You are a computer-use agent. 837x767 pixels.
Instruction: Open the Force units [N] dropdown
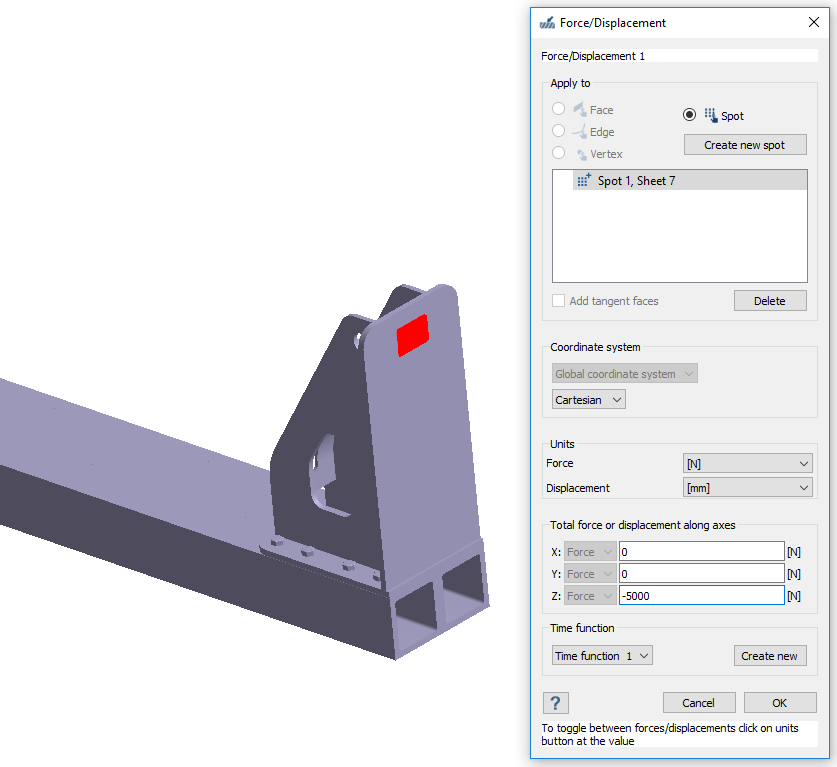pos(747,464)
